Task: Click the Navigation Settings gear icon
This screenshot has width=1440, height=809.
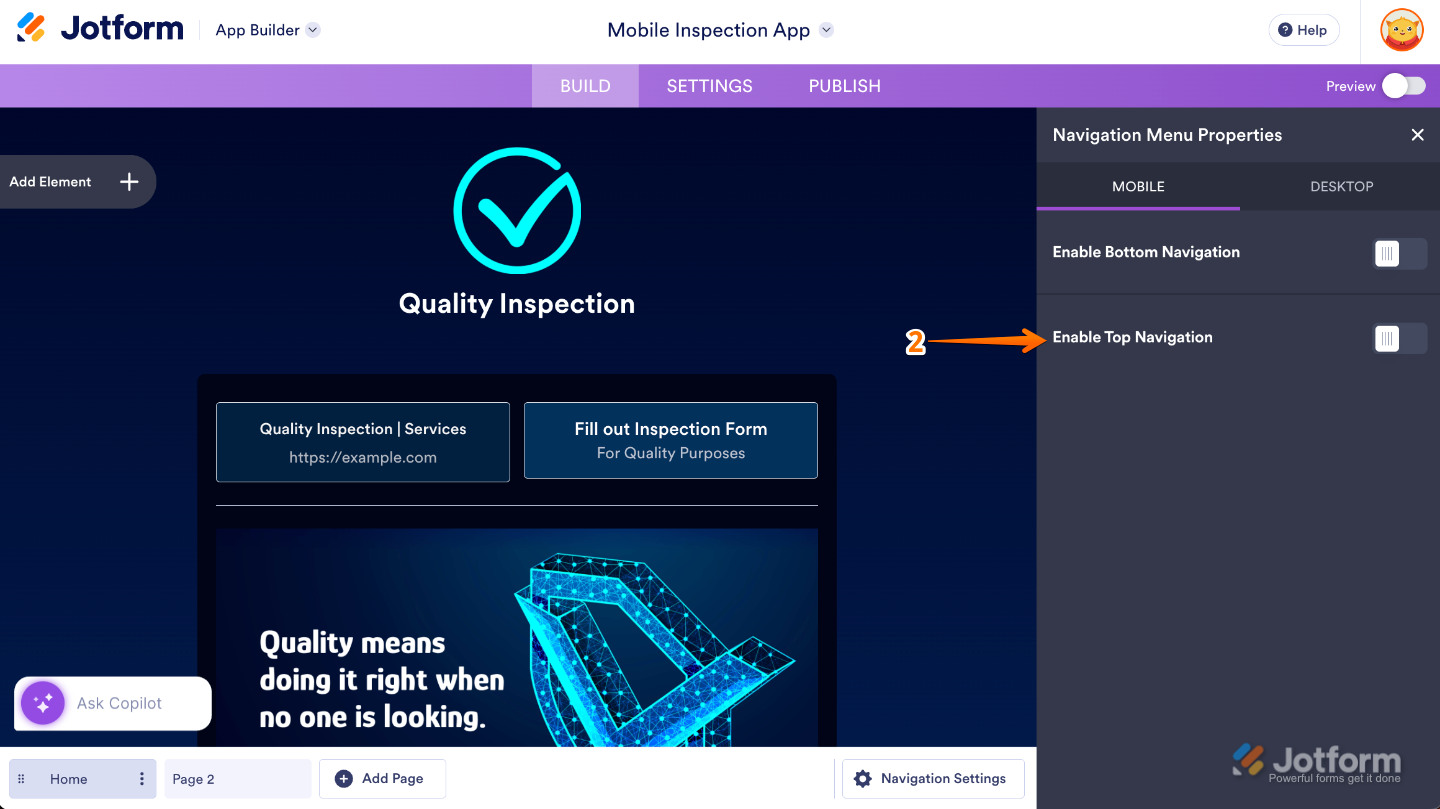Action: (x=863, y=779)
